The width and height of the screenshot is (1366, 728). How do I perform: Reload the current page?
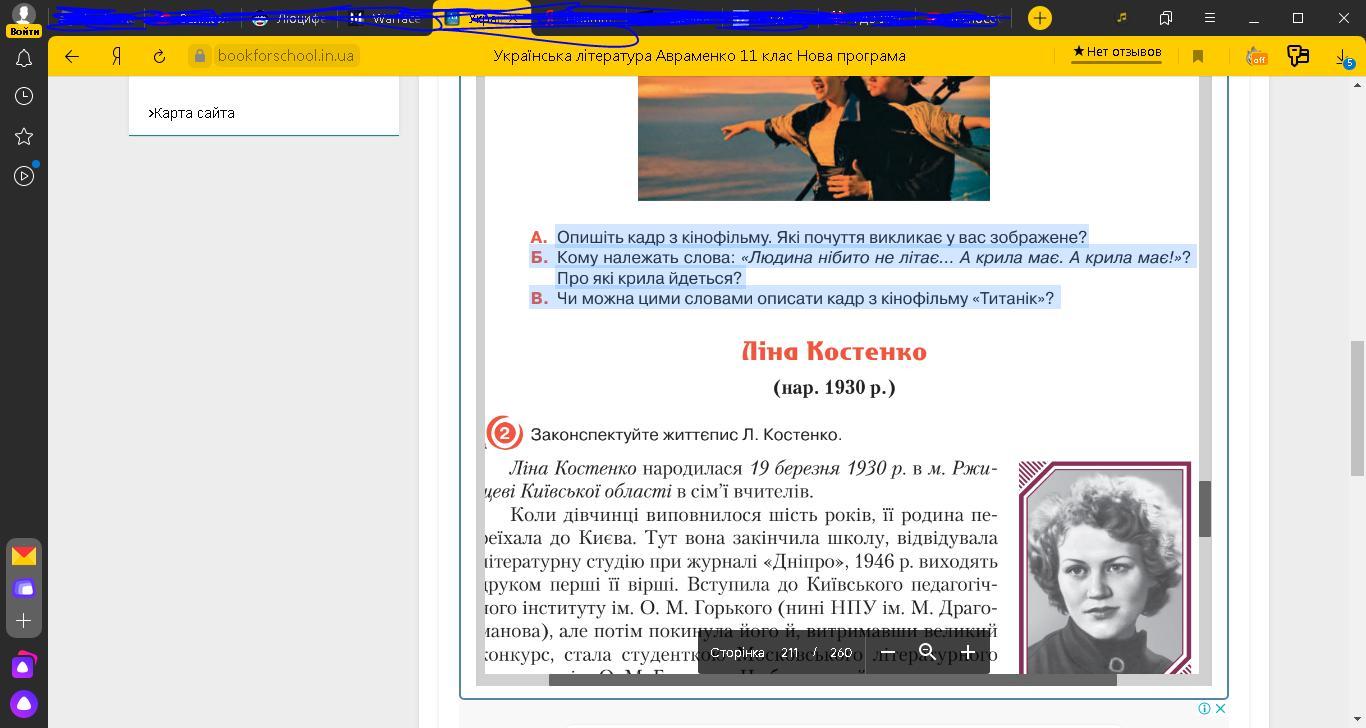pyautogui.click(x=159, y=56)
